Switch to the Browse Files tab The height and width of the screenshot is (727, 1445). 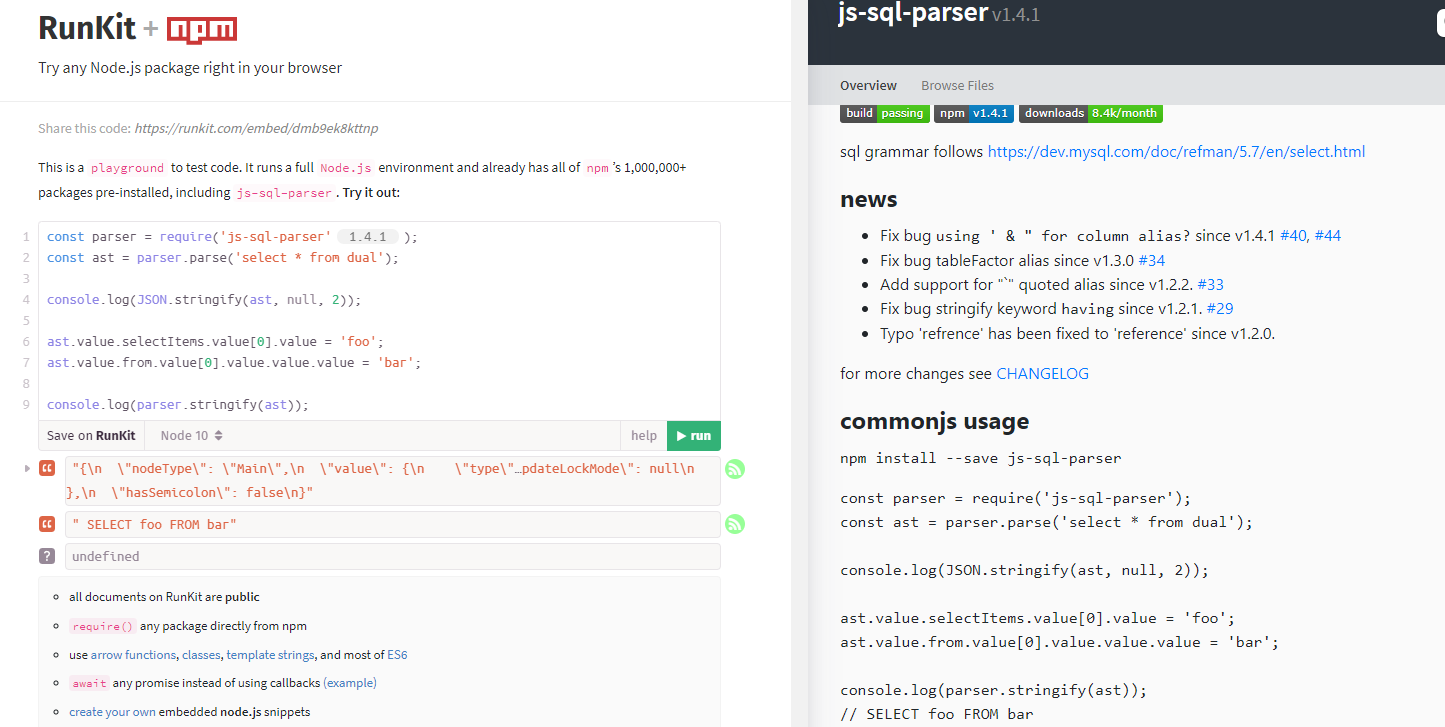click(x=957, y=85)
